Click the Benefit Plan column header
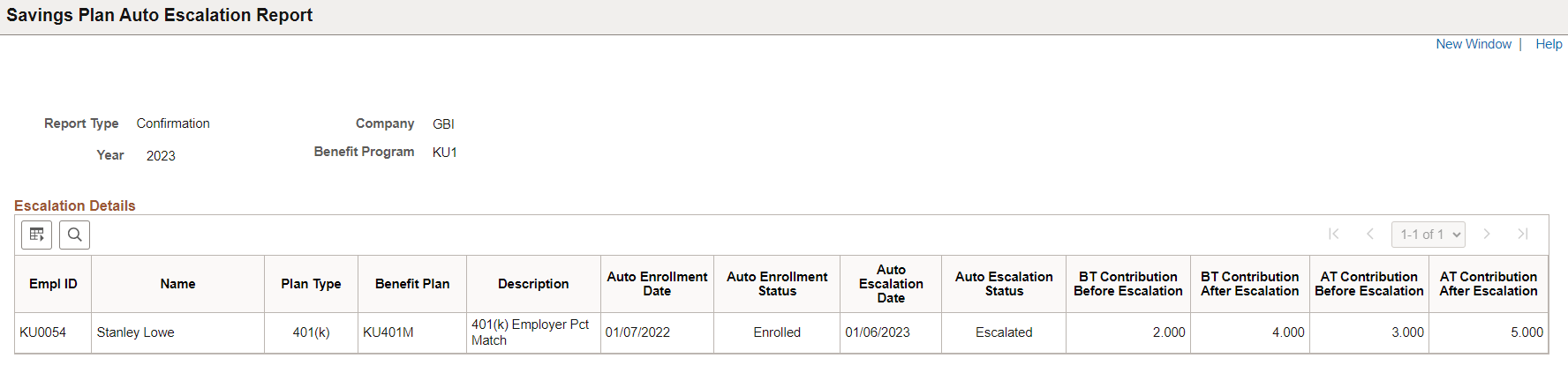Image resolution: width=1568 pixels, height=373 pixels. coord(412,284)
